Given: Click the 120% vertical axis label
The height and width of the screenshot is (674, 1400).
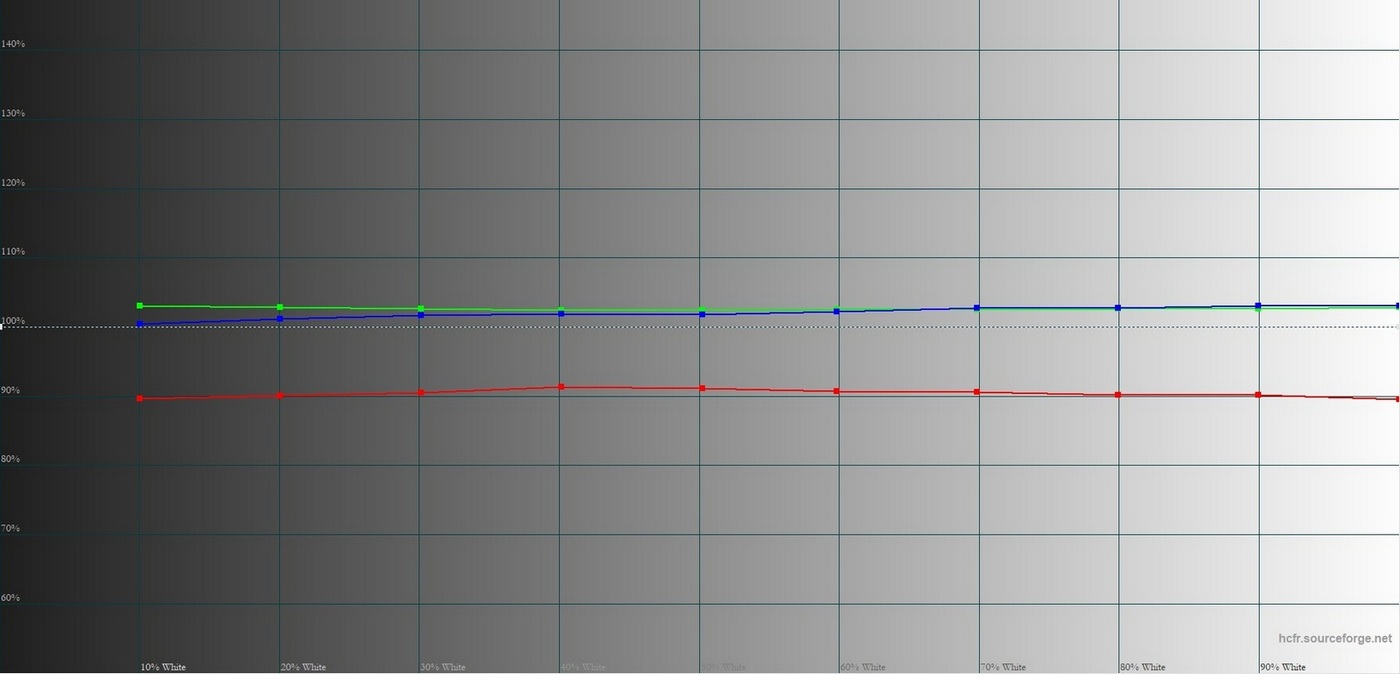Looking at the screenshot, I should point(13,183).
